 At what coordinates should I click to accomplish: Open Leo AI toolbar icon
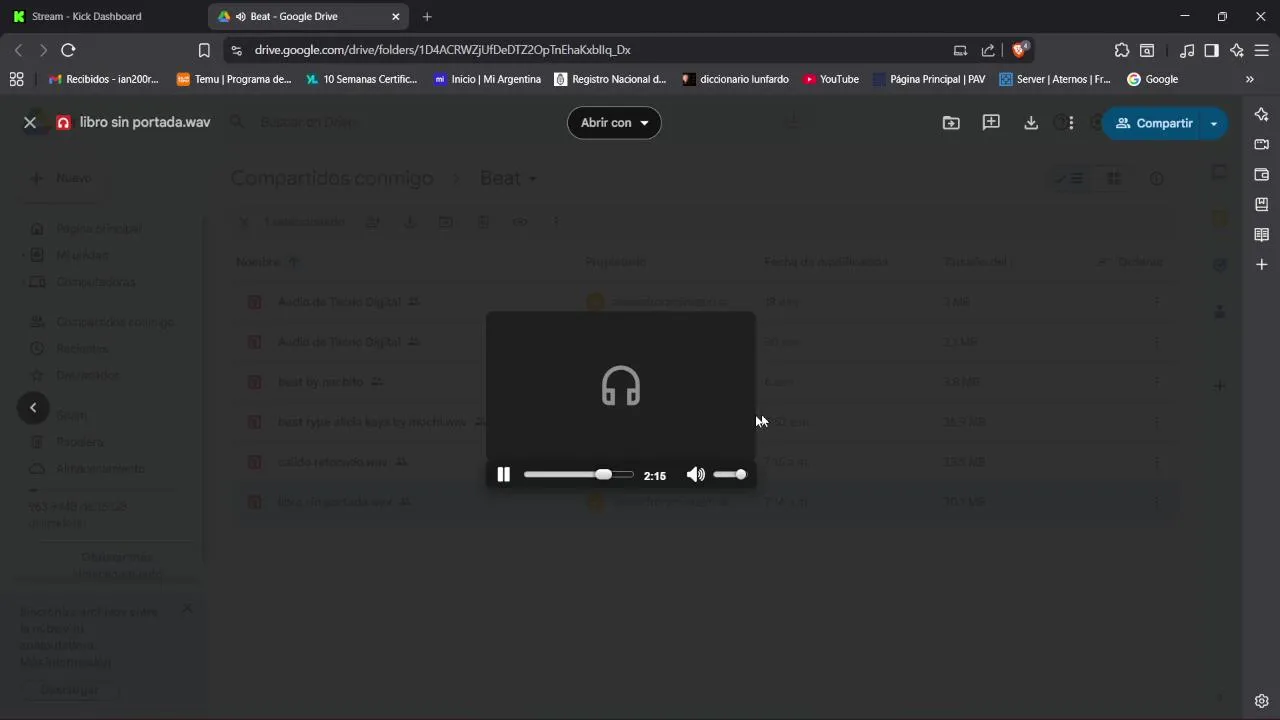pyautogui.click(x=1237, y=50)
